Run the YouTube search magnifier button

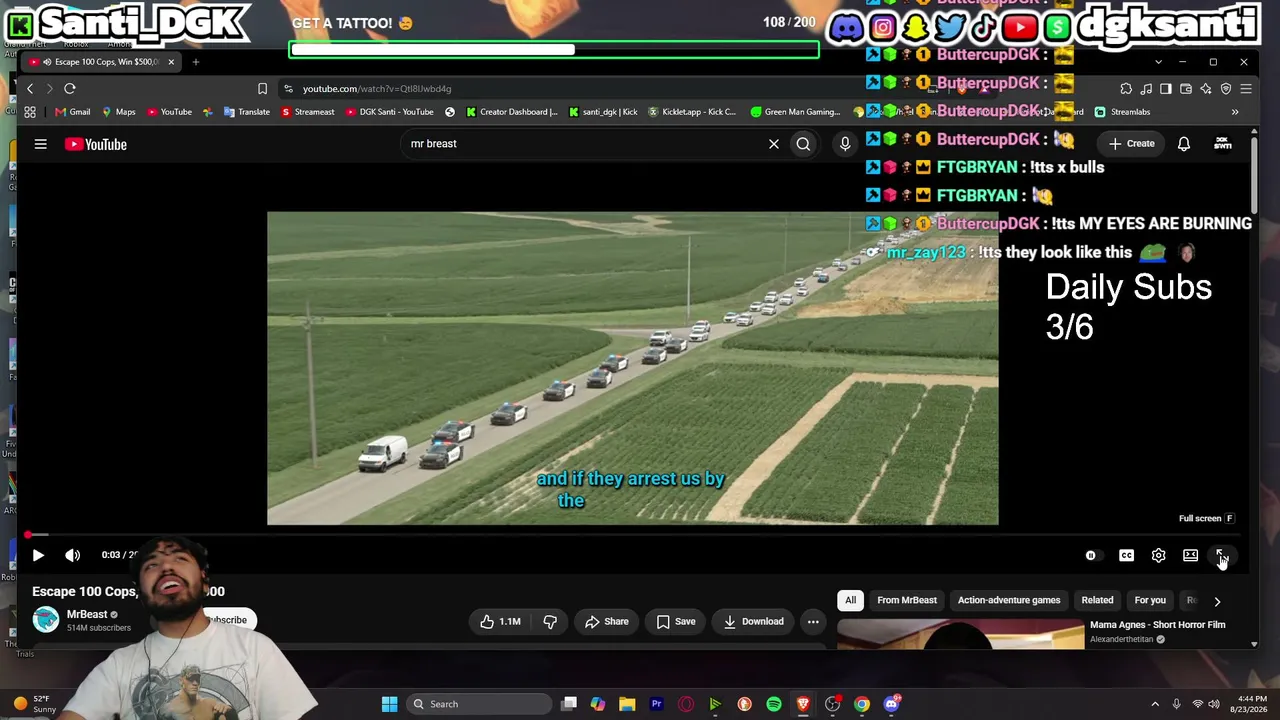pos(803,144)
